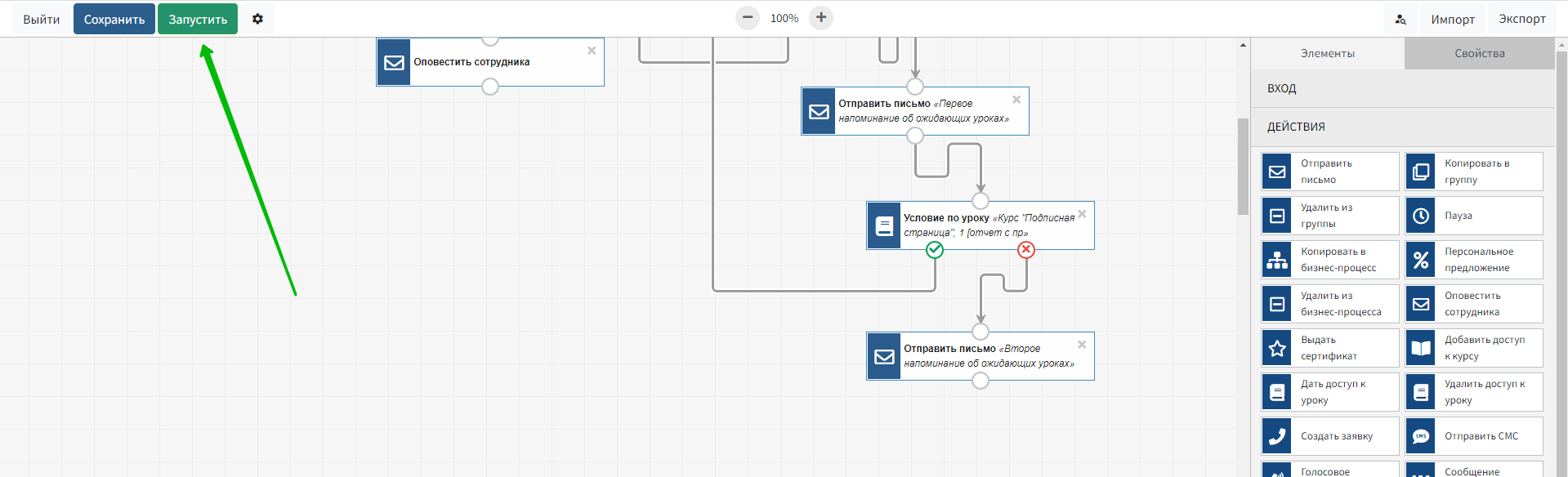
Task: Select Персональное предложение percent action
Action: click(1474, 260)
